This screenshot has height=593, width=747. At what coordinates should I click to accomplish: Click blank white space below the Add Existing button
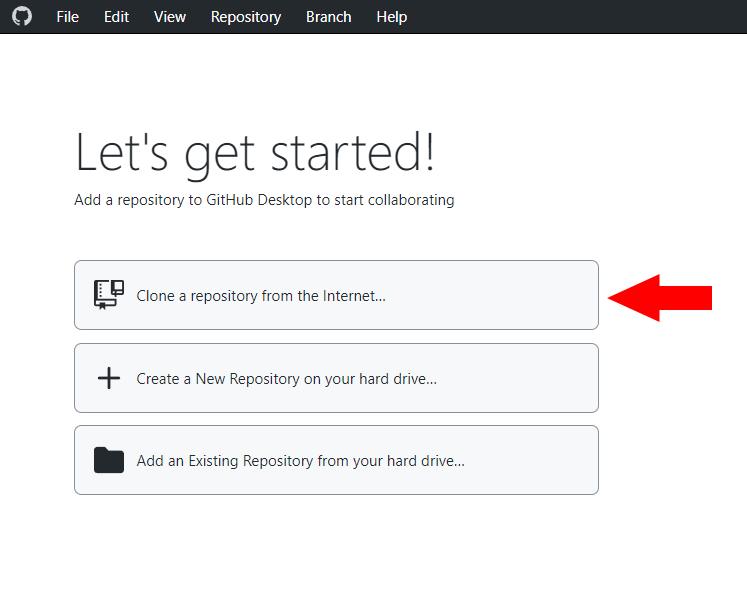click(336, 545)
